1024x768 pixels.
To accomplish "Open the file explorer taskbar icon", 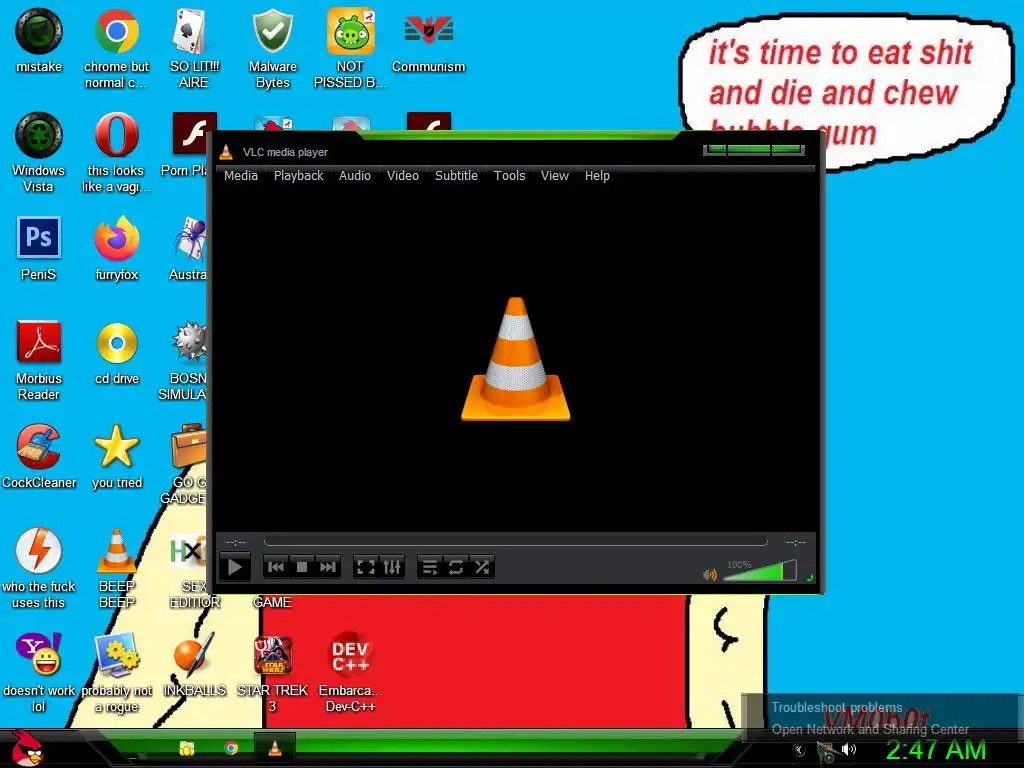I will tap(187, 748).
